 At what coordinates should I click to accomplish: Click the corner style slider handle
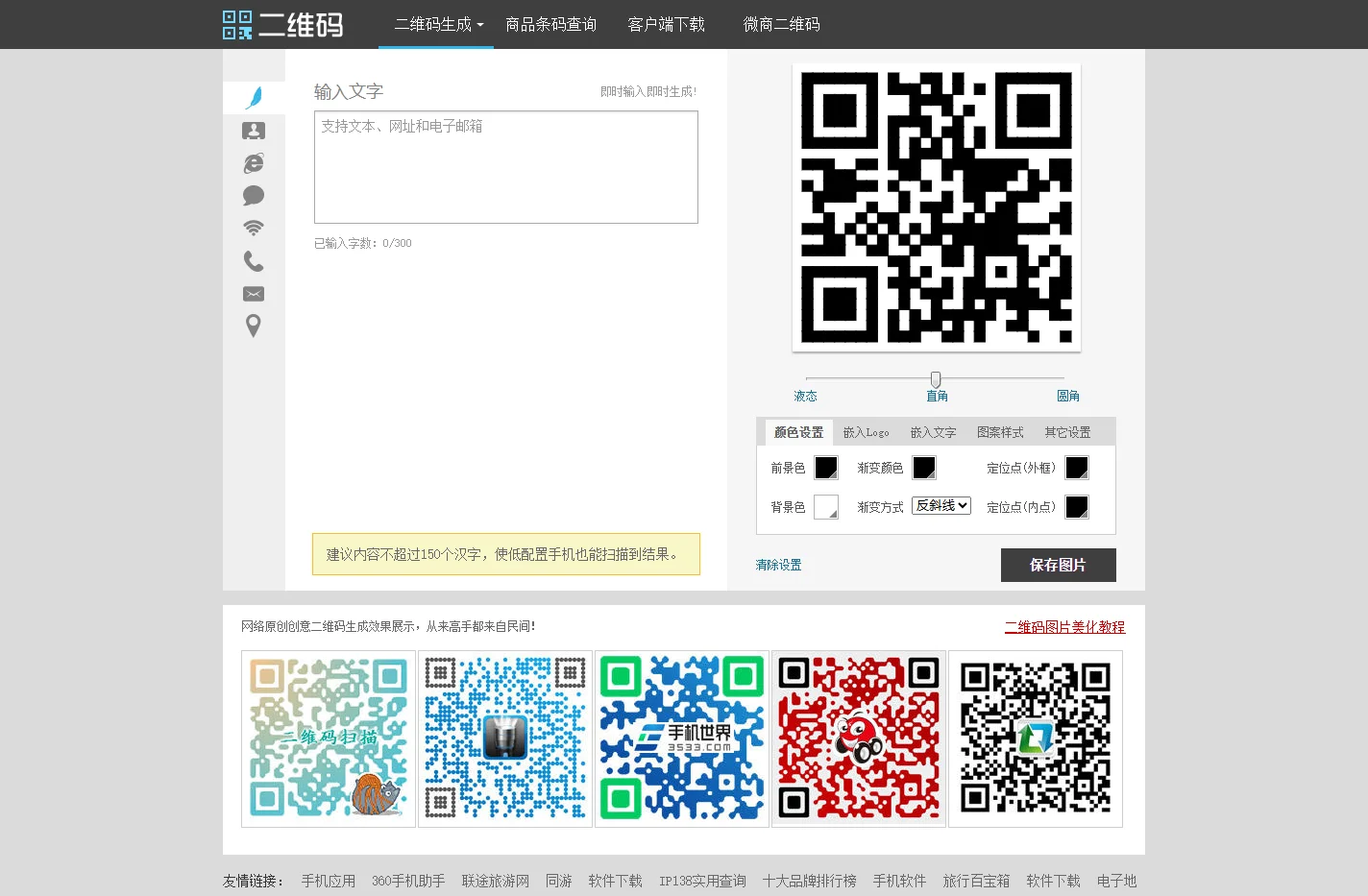936,379
